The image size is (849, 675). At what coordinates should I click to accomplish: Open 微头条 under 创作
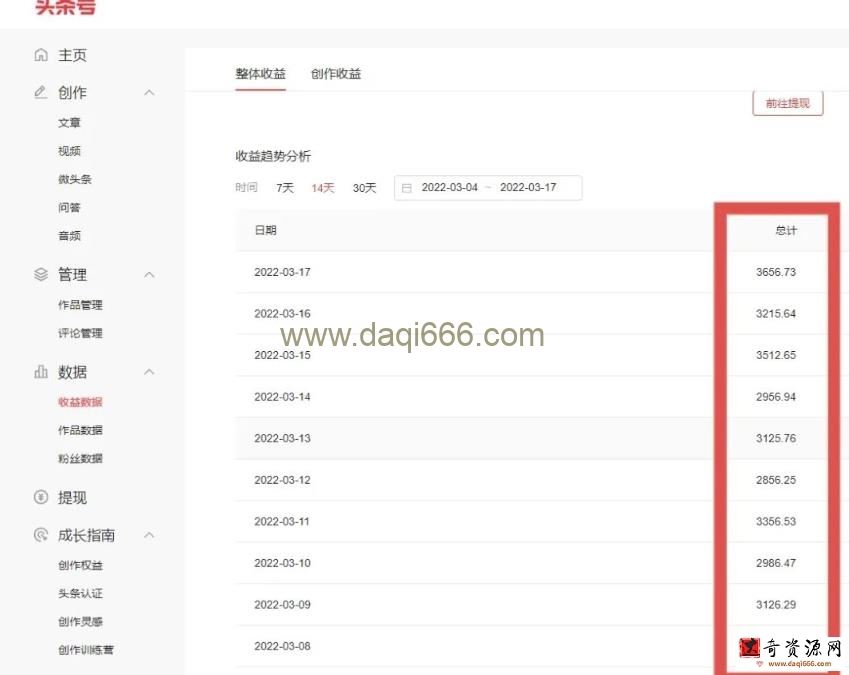click(x=75, y=179)
